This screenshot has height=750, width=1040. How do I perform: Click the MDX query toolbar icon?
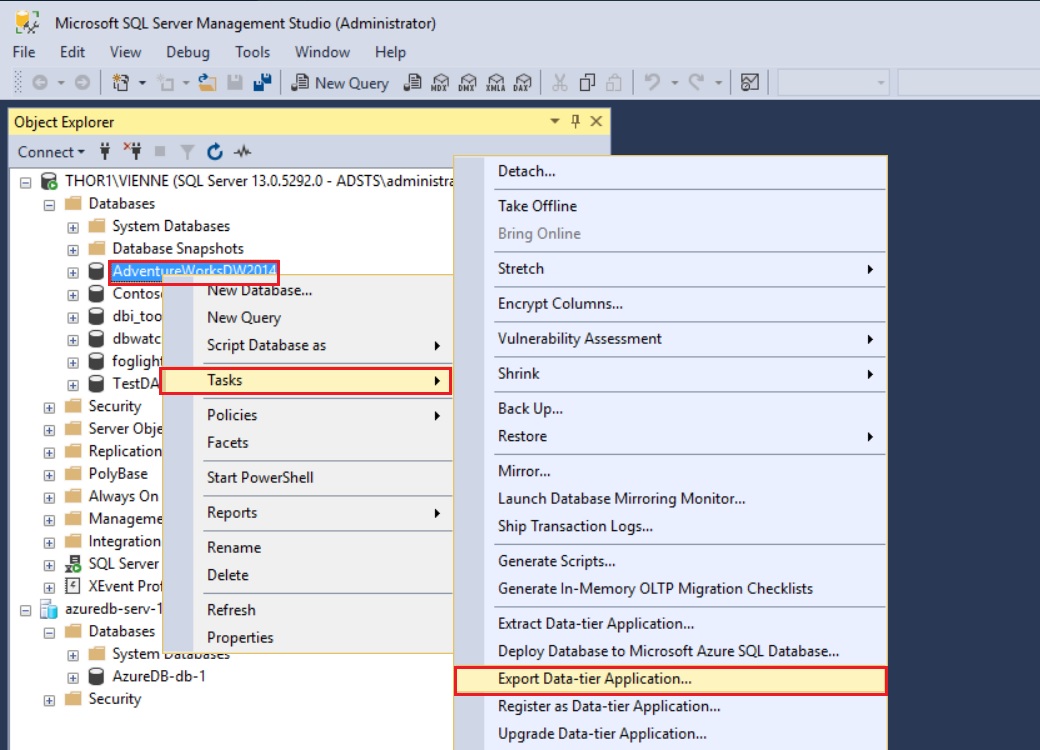click(x=440, y=83)
